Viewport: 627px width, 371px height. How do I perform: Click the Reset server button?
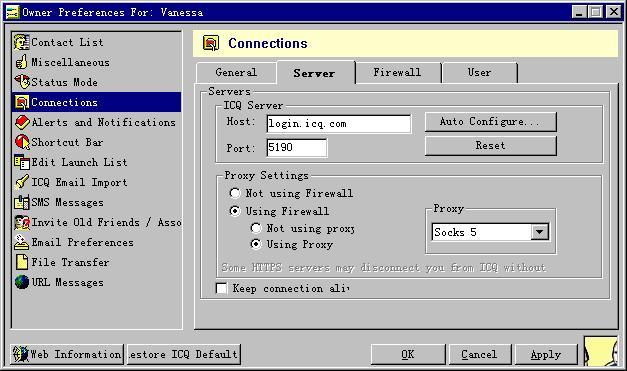490,146
